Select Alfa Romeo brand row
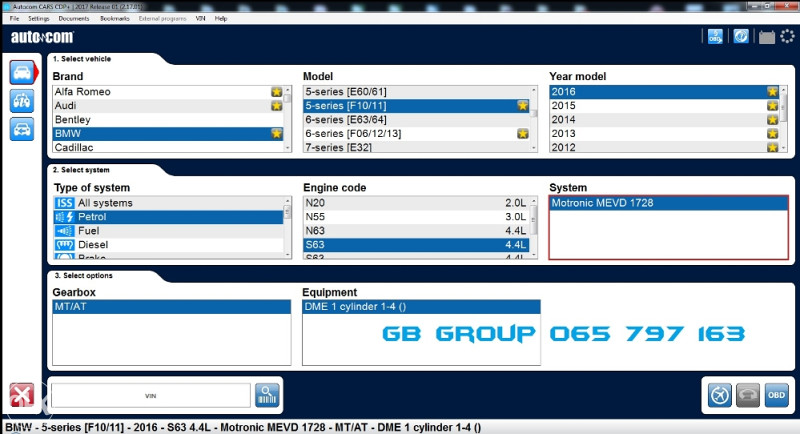The width and height of the screenshot is (800, 434). click(x=168, y=92)
